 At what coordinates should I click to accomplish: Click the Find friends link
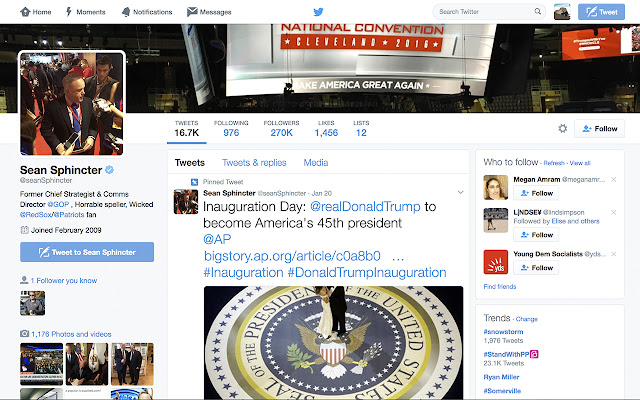500,286
